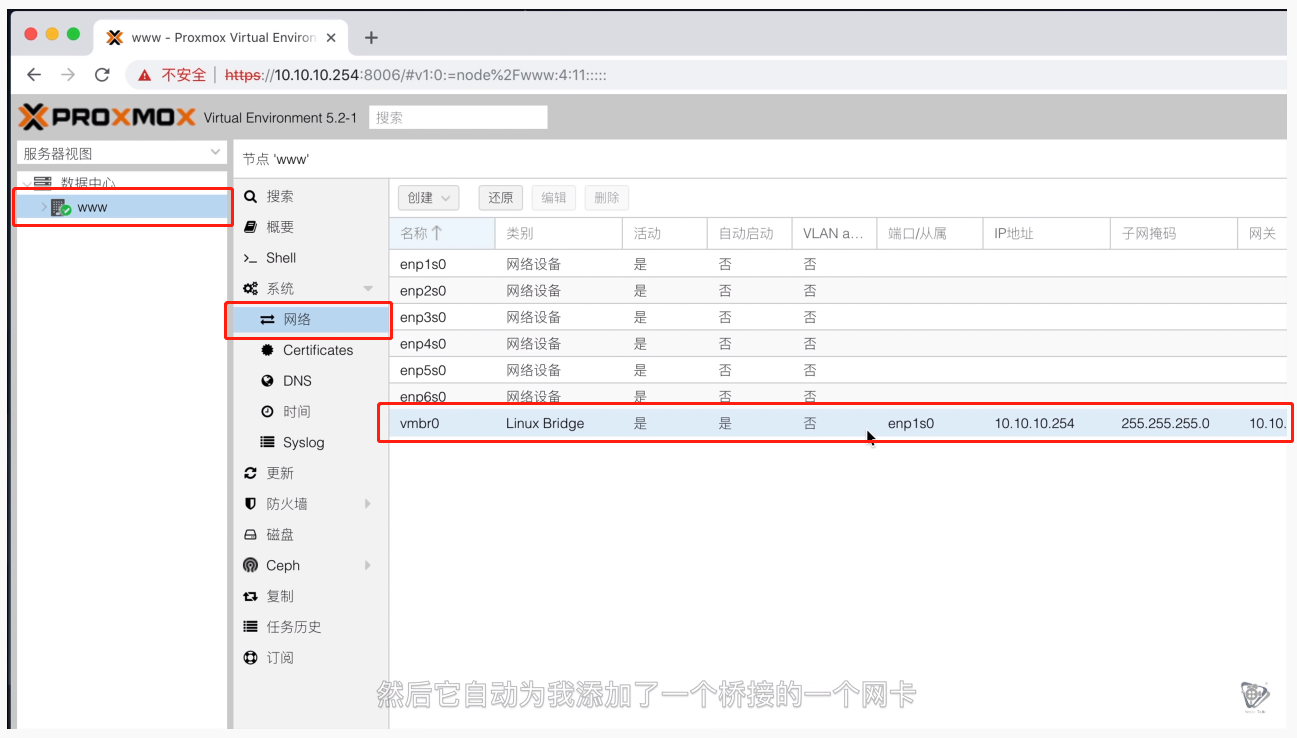1297x738 pixels.
Task: Open the 创建 create dropdown button
Action: 428,198
